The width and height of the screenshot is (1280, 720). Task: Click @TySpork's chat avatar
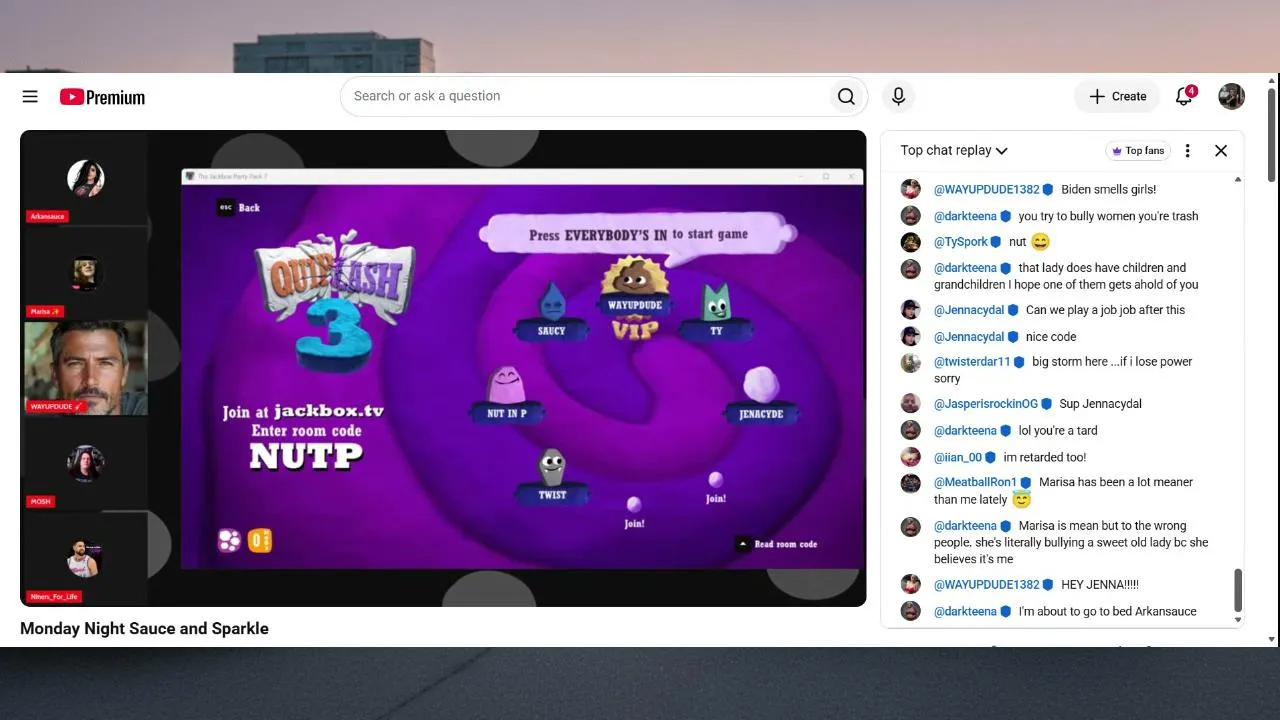coord(910,242)
